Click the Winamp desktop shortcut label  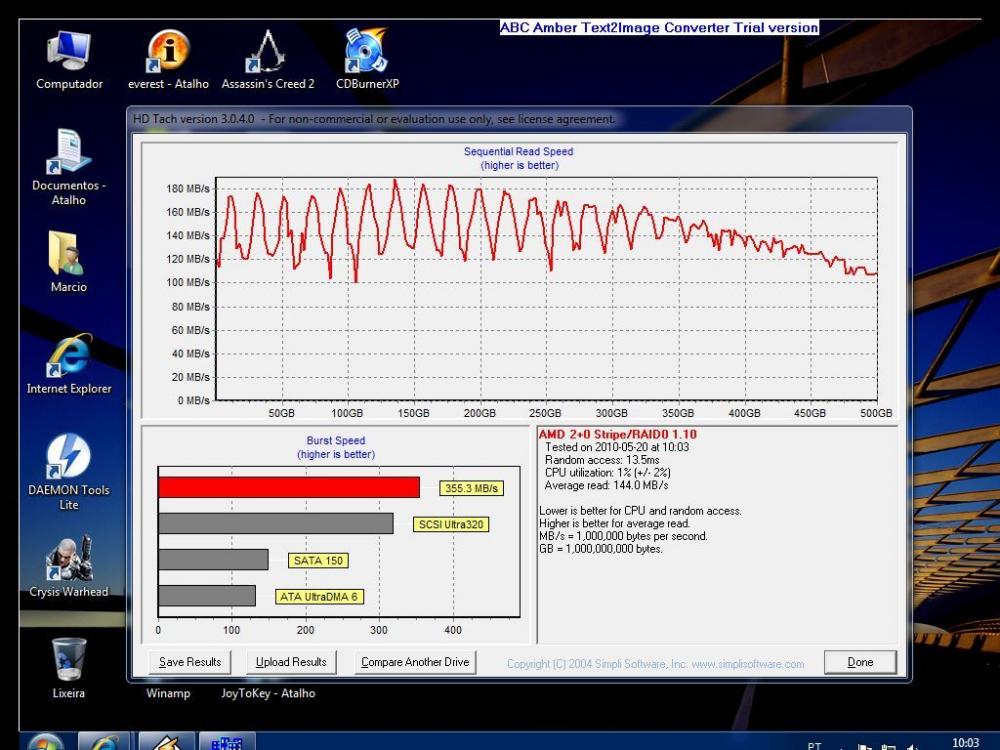click(x=168, y=693)
